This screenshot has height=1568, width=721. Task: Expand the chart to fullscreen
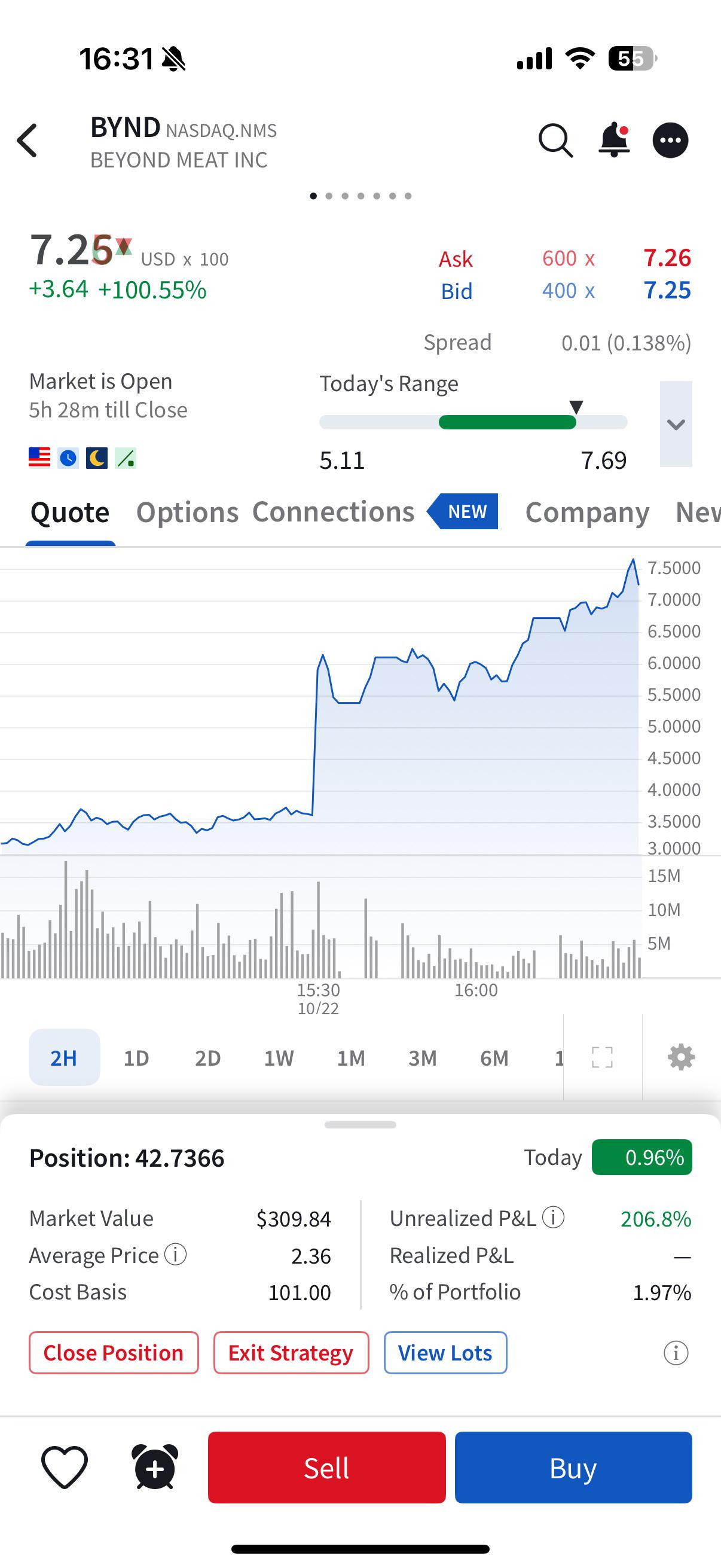[x=603, y=1057]
